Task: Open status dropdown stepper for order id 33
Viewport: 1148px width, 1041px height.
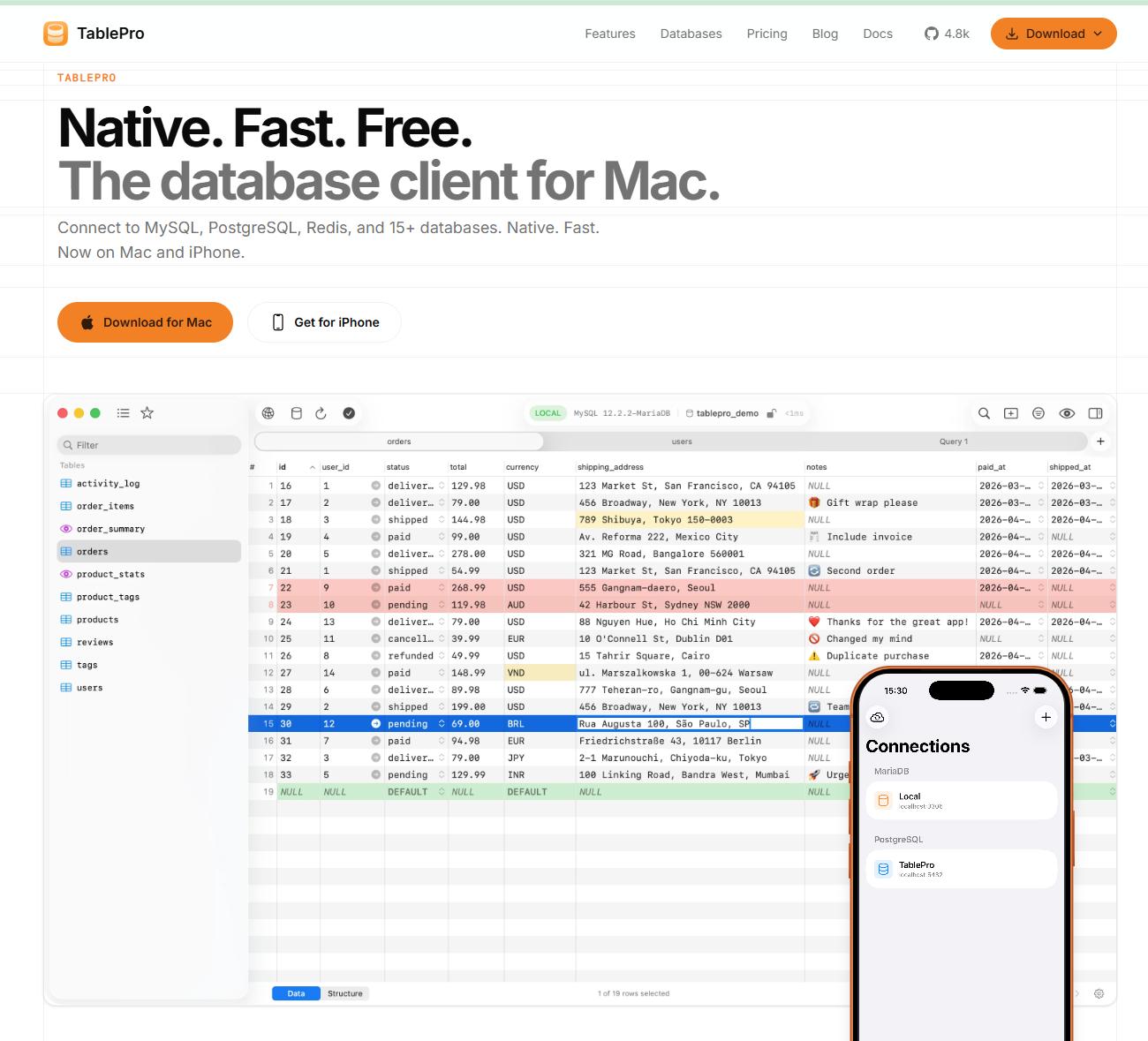Action: 442,775
